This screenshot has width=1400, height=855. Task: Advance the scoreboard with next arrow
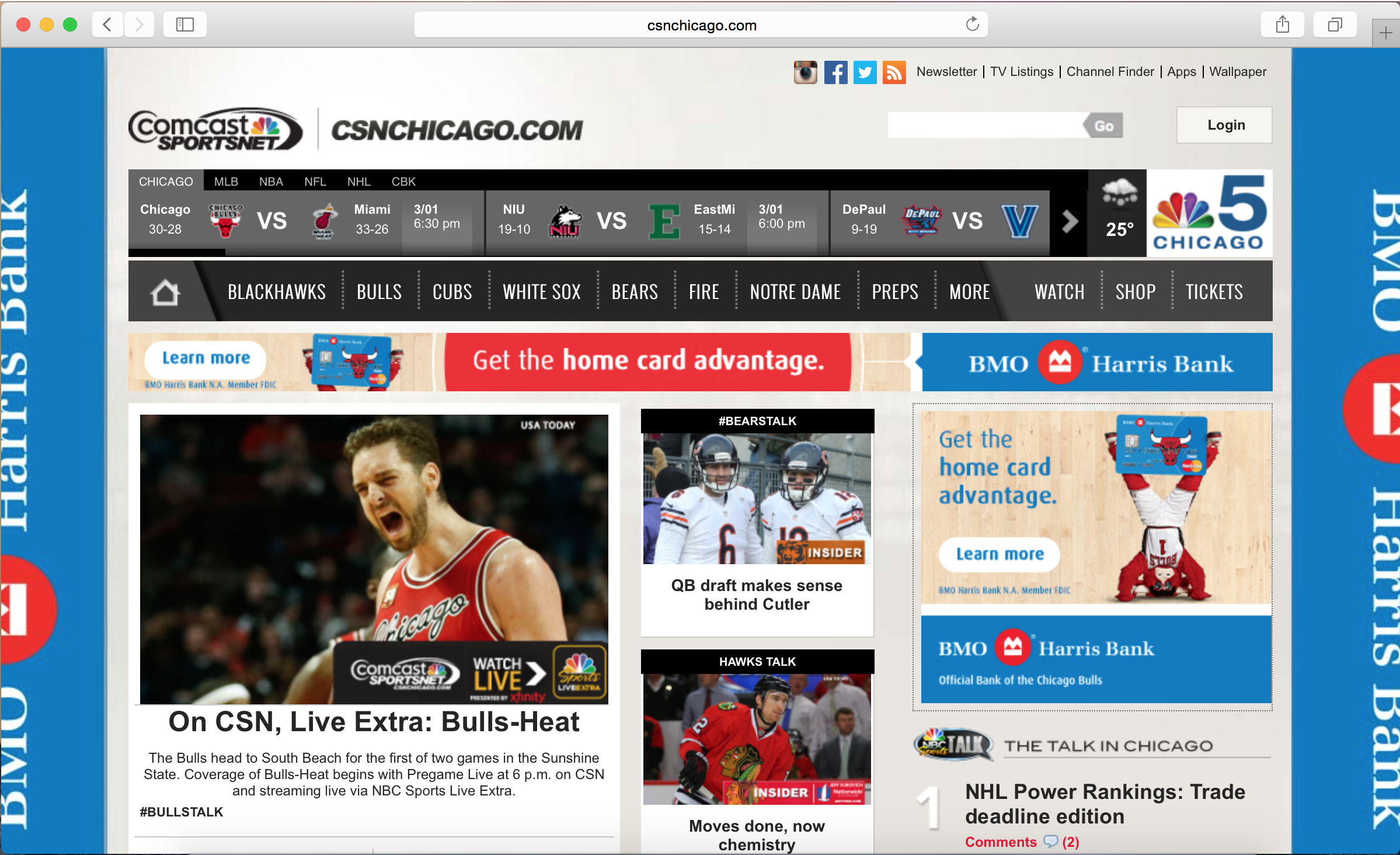click(1069, 221)
